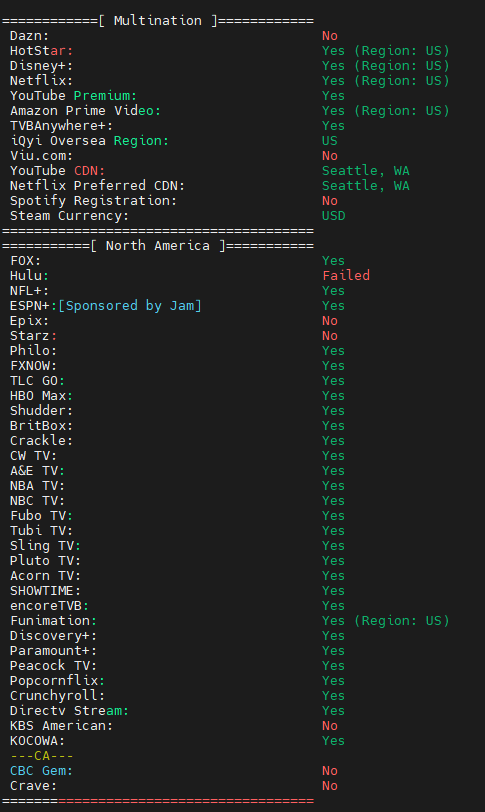Click the Dazn No result

(330, 36)
